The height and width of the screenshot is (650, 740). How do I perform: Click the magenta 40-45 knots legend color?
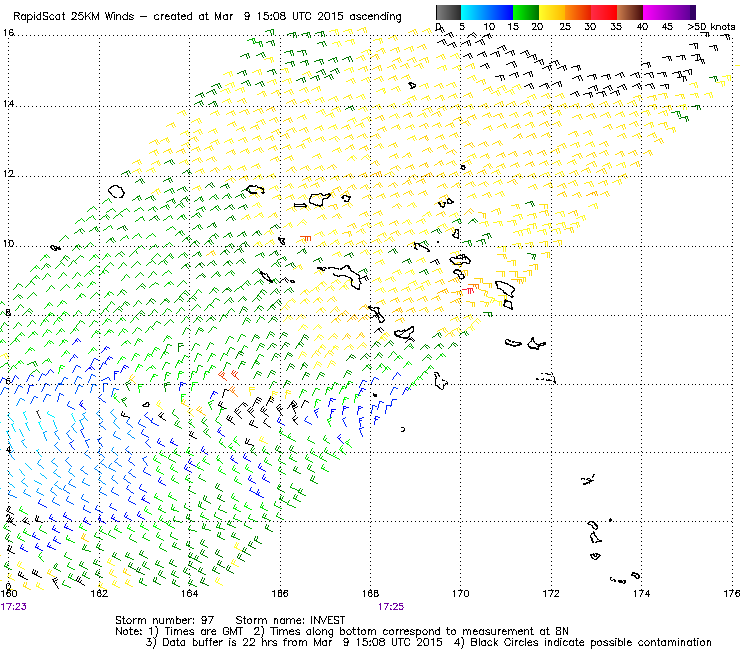(656, 12)
